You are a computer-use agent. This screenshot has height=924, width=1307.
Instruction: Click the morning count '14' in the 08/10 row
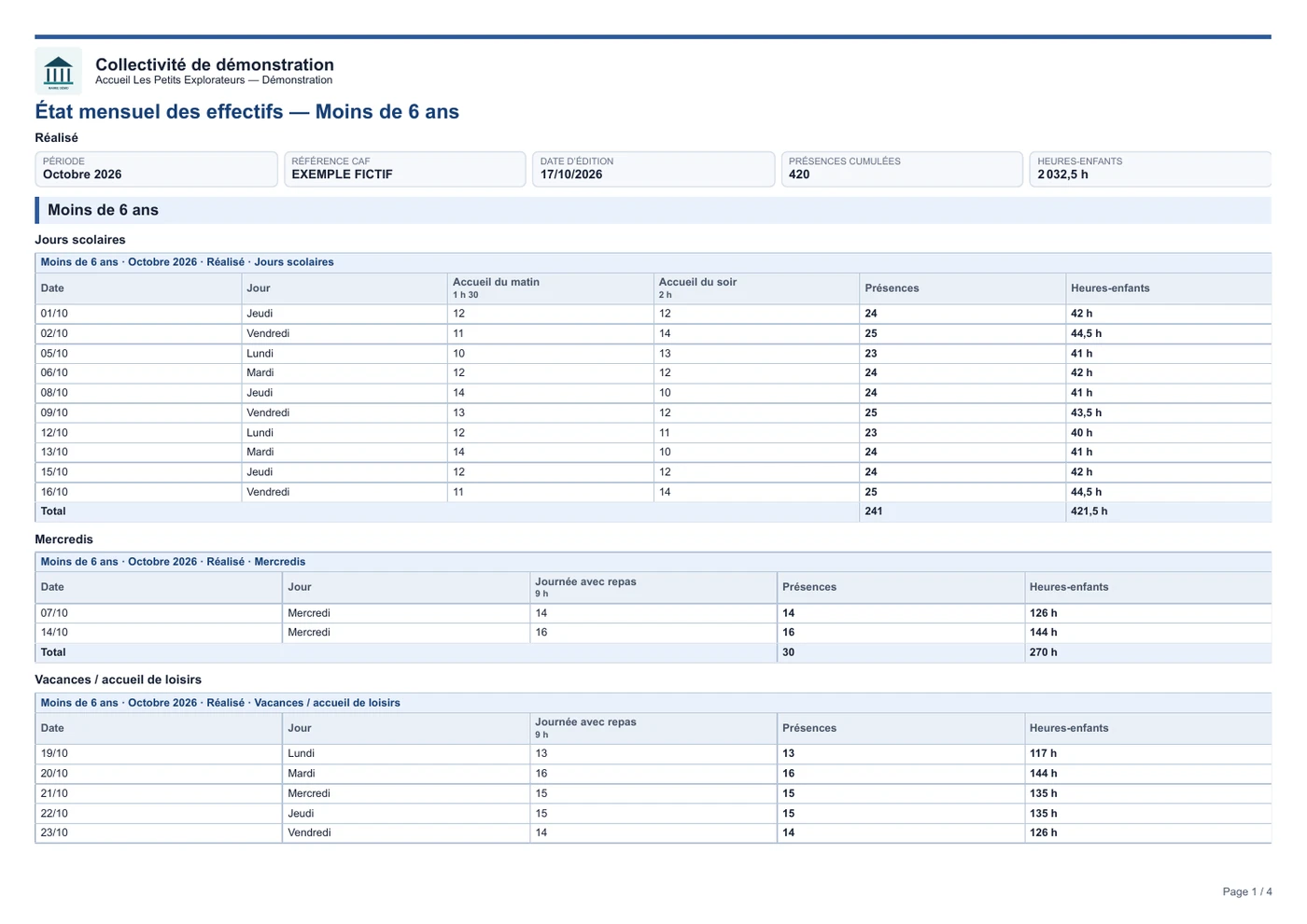coord(551,393)
